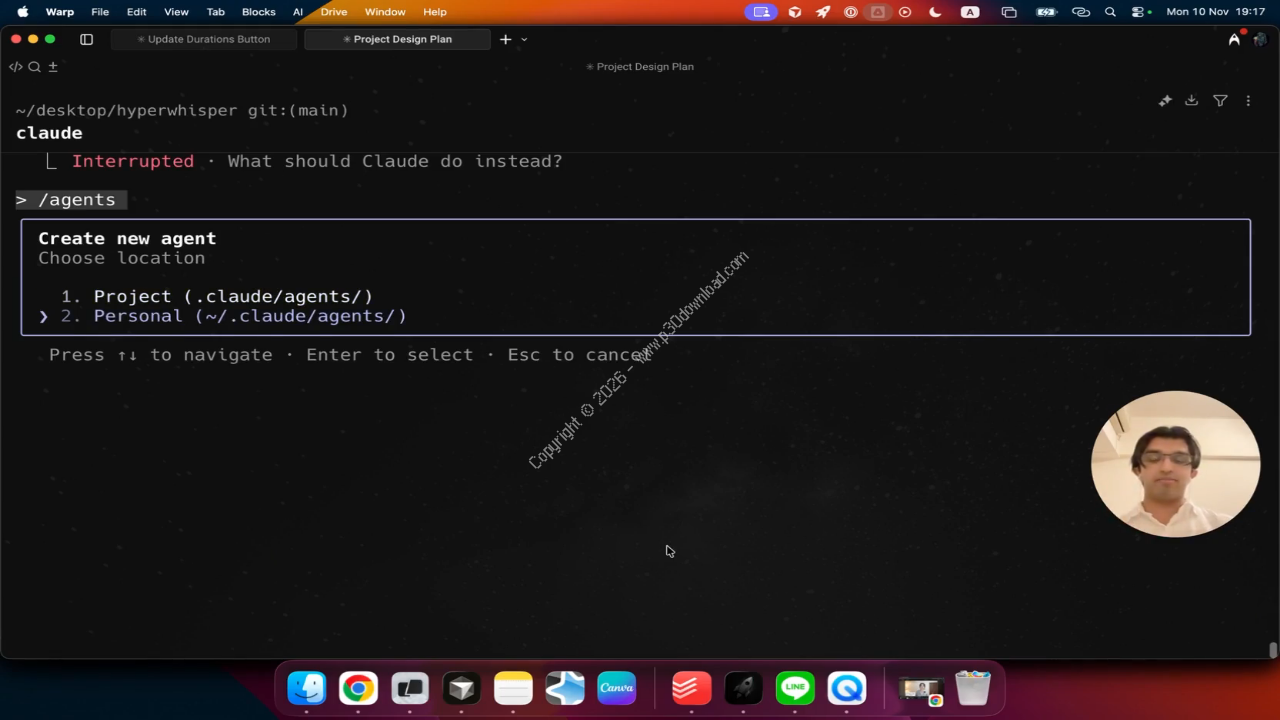The image size is (1280, 720).
Task: Click the plus-minus diff icon
Action: [x=53, y=67]
